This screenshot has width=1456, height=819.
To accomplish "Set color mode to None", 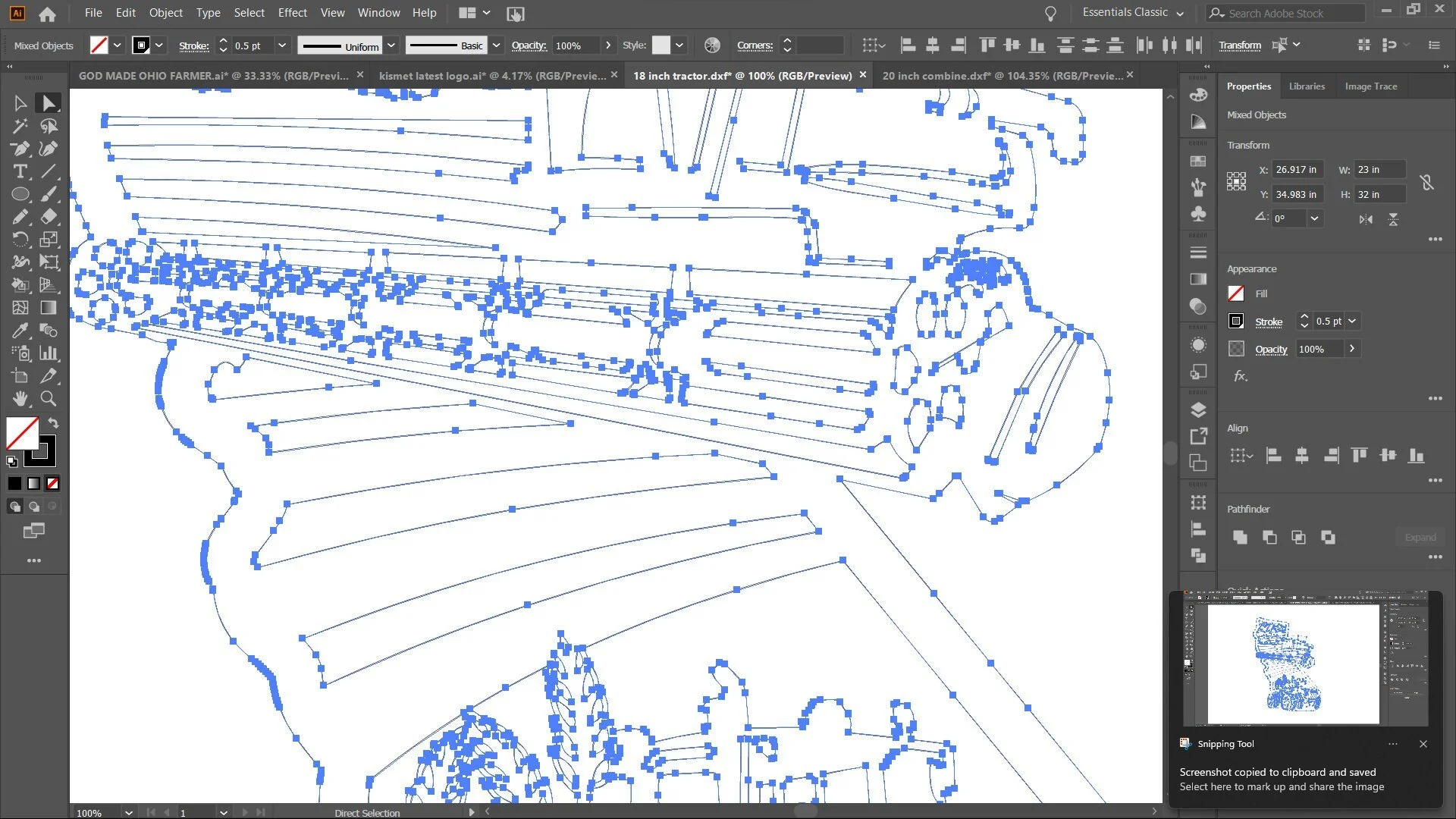I will pos(52,484).
